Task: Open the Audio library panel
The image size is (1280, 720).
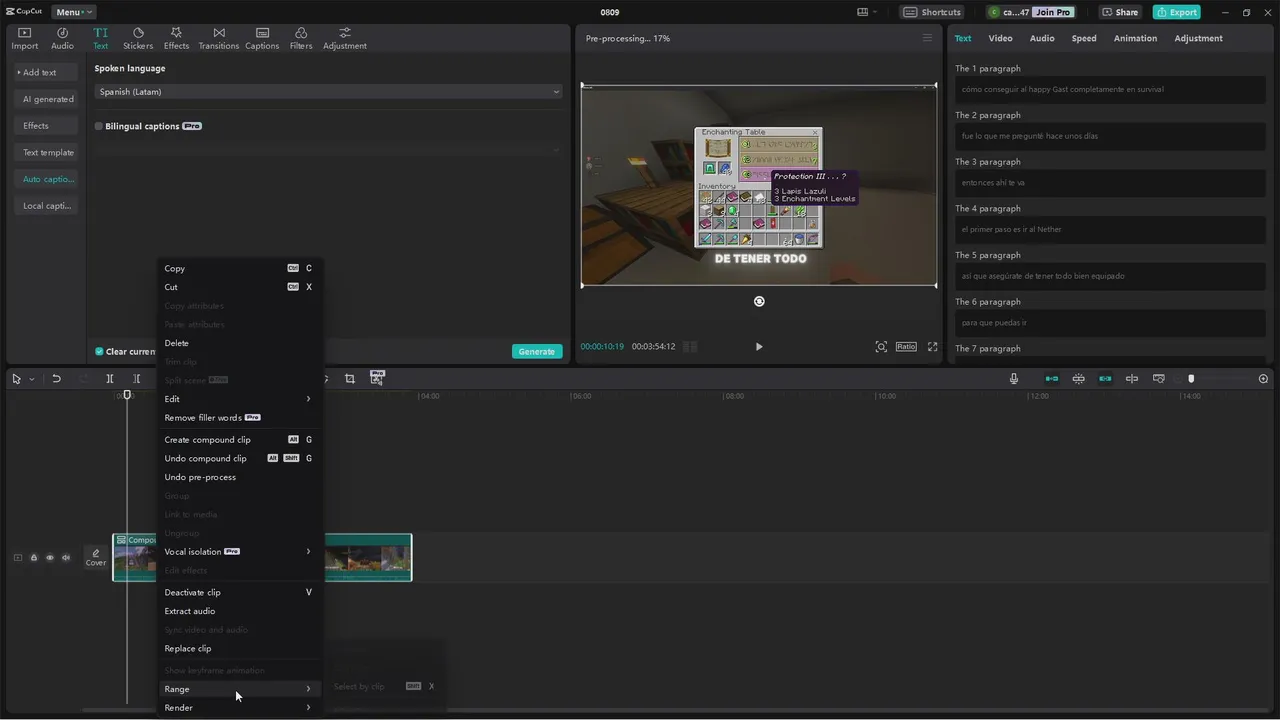Action: pos(62,38)
